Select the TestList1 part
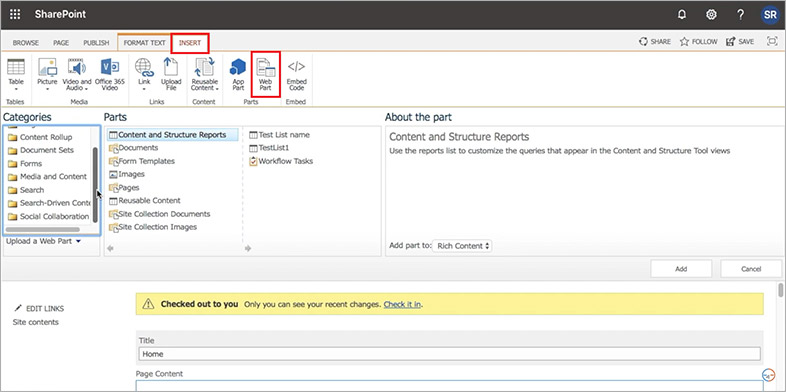The width and height of the screenshot is (786, 392). click(269, 148)
